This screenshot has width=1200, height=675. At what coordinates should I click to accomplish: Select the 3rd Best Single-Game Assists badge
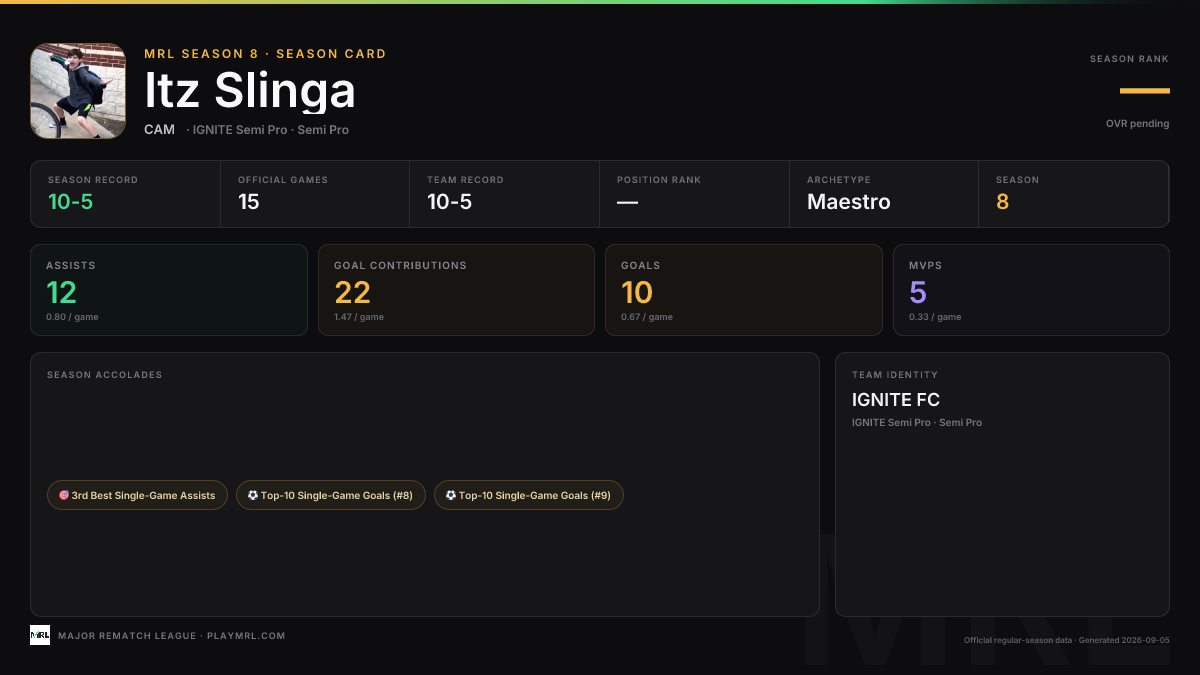point(137,495)
